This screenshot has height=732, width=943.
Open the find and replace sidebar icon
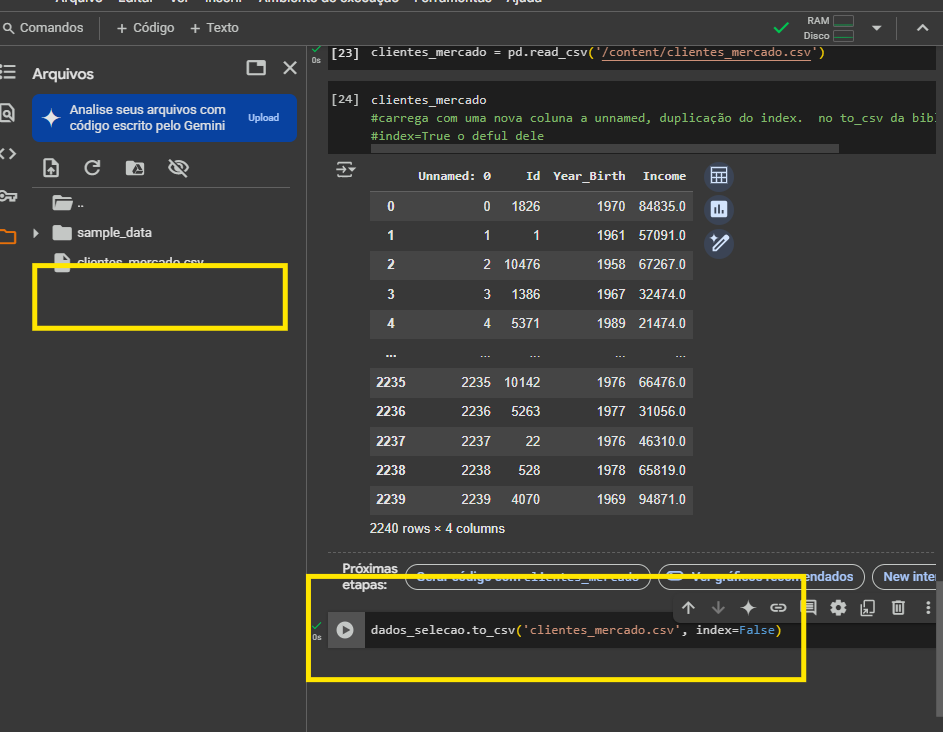tap(7, 113)
